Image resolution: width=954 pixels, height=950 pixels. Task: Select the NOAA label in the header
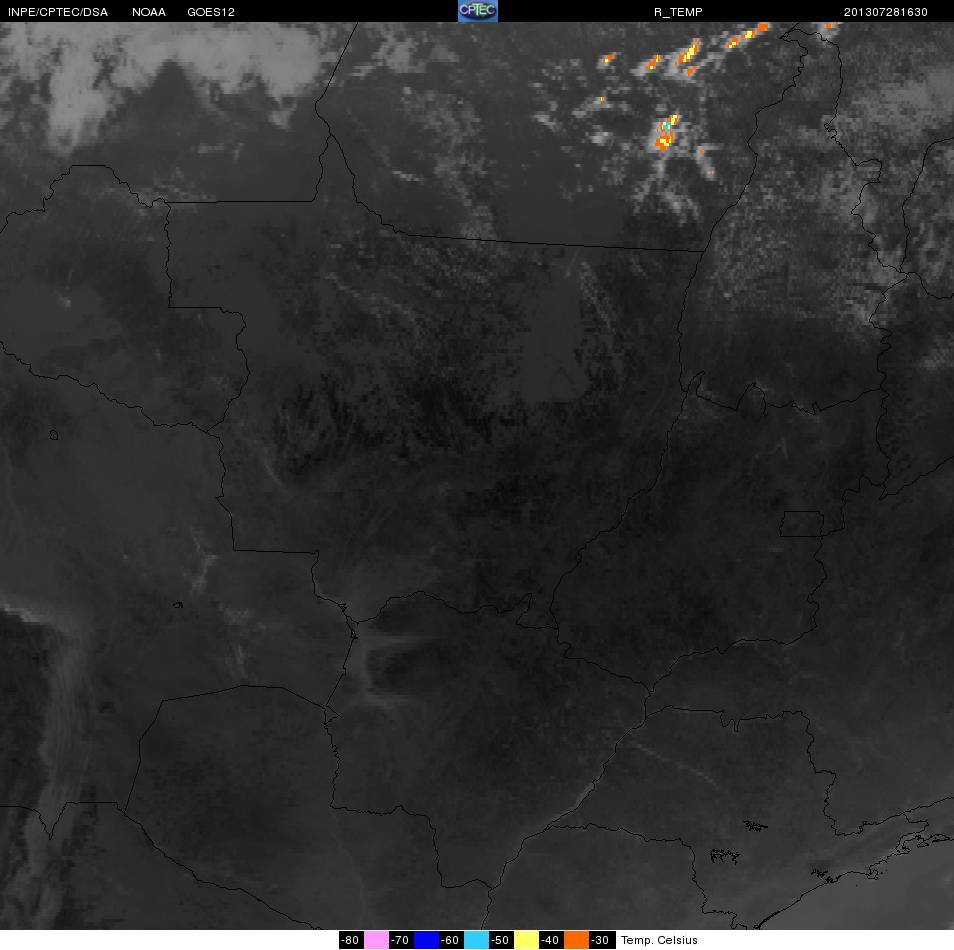coord(148,12)
